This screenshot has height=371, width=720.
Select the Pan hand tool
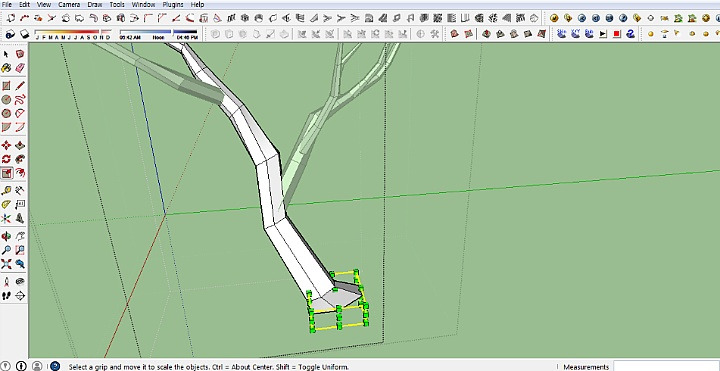point(20,236)
